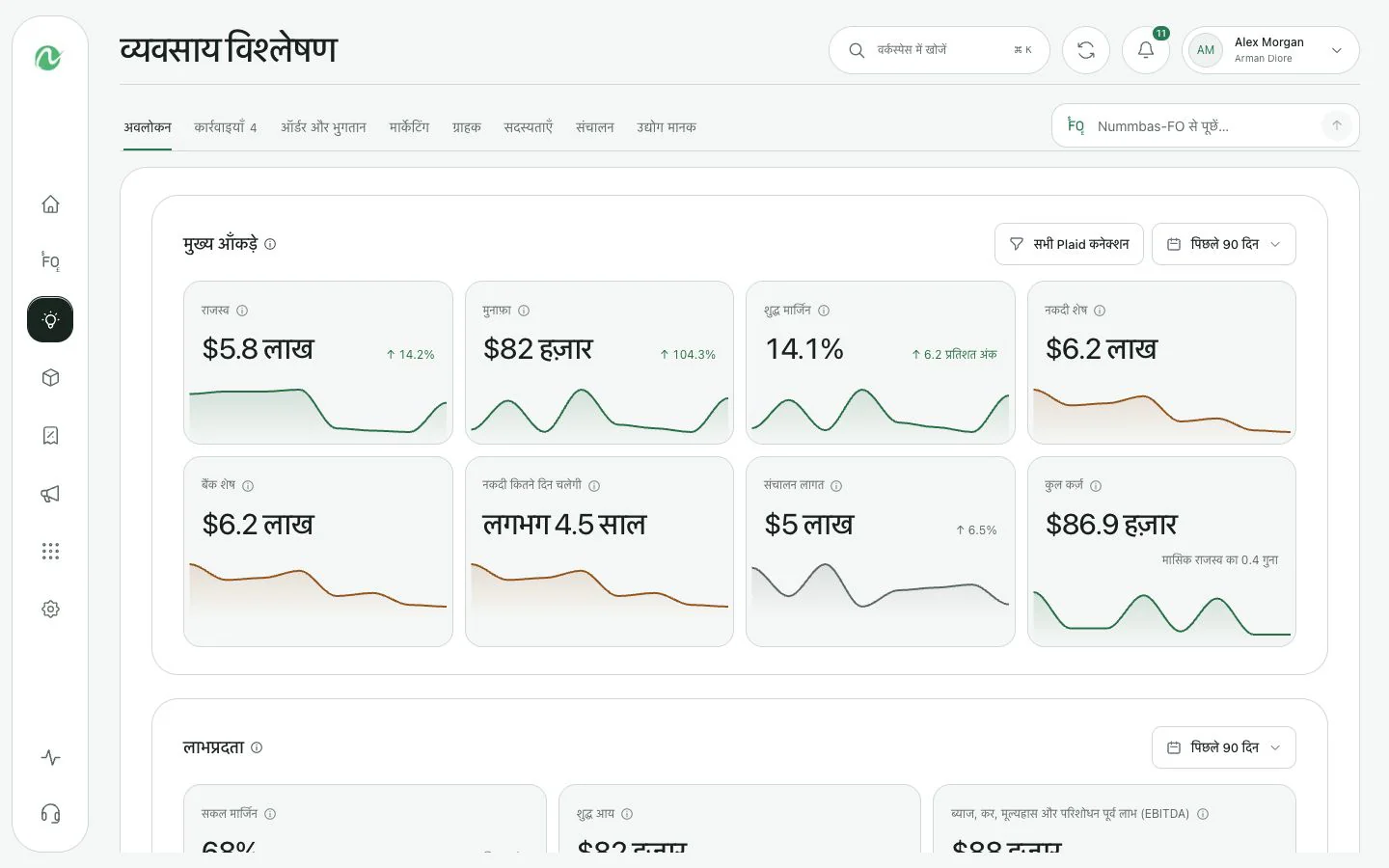The image size is (1389, 868).
Task: Open पिछले 90 दिन dropdown in मुख्य आँकड़े
Action: pos(1223,244)
